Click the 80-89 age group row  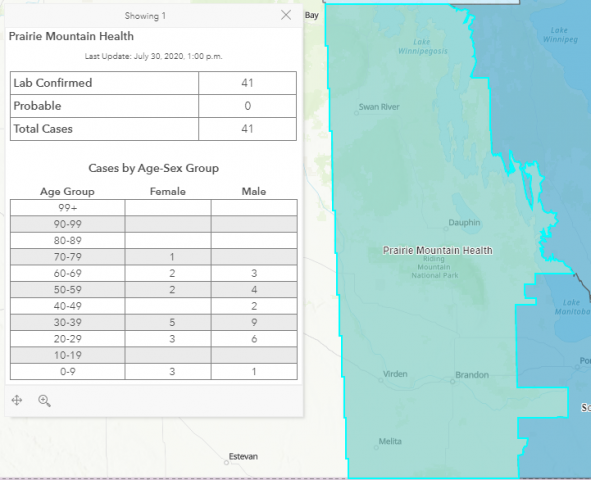pos(153,240)
